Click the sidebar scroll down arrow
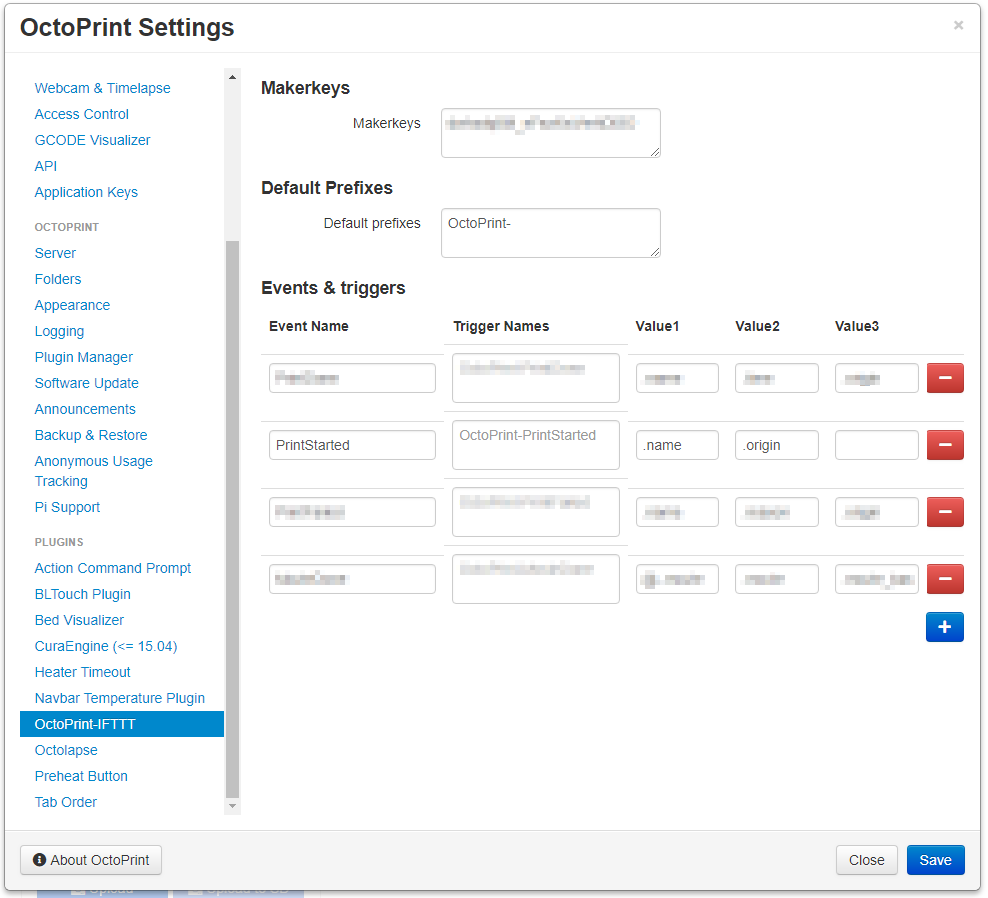The width and height of the screenshot is (988, 898). (233, 806)
